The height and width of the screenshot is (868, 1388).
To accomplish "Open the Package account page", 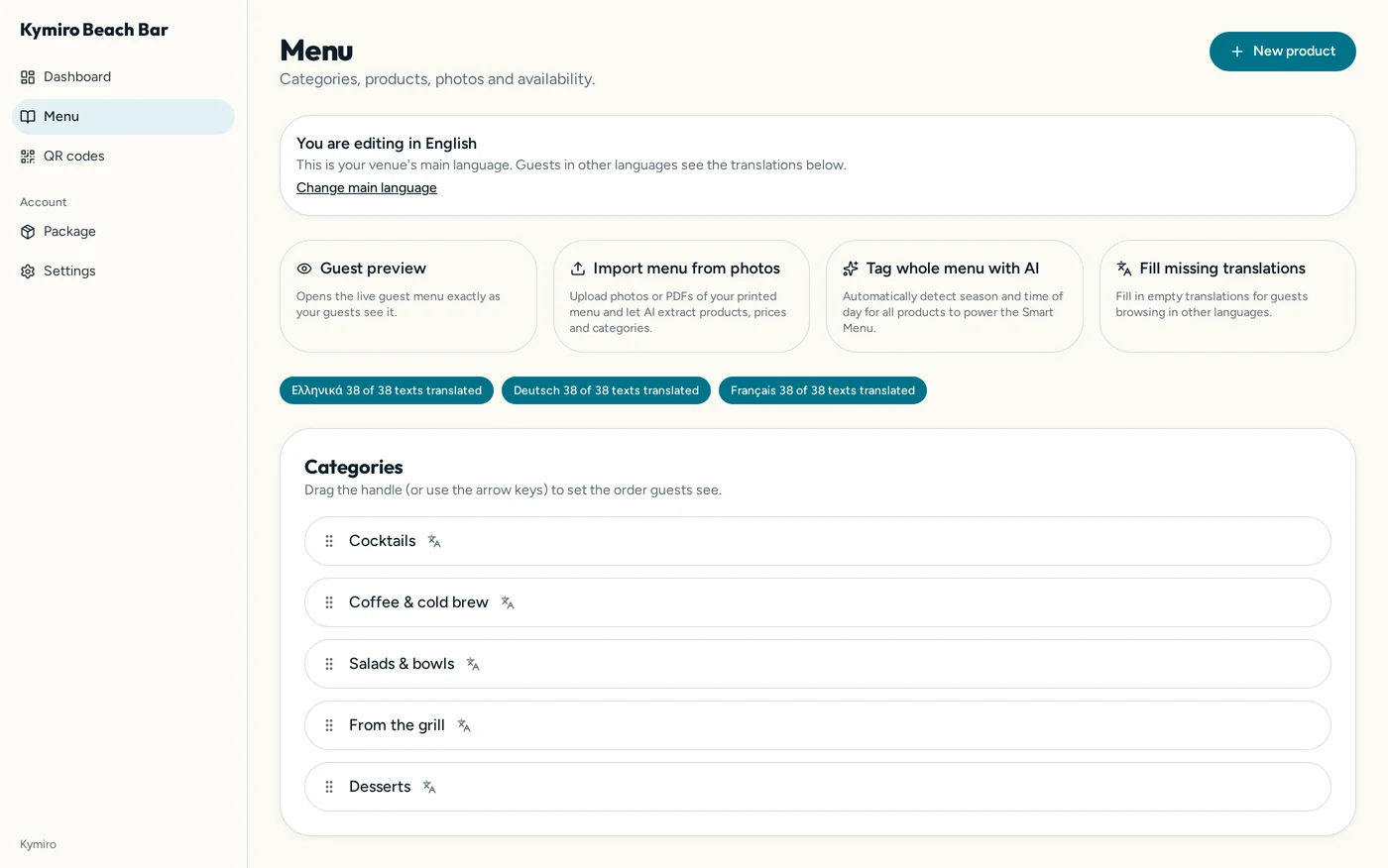I will (123, 232).
